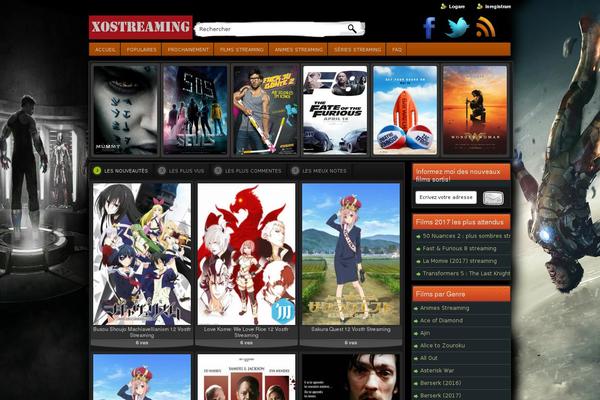
Task: Click the register link at top right
Action: pos(494,7)
